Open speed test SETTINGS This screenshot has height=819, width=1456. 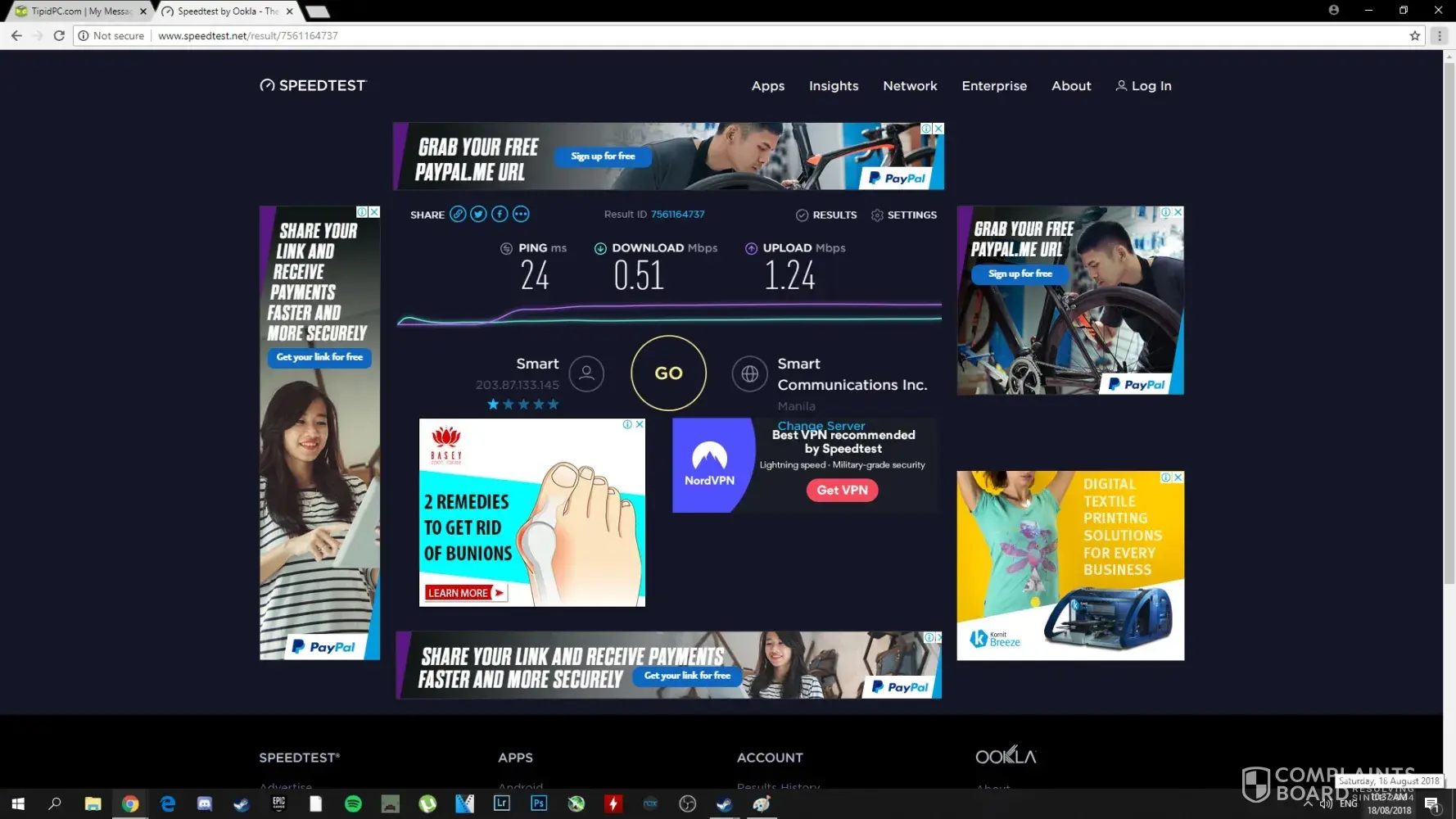point(904,215)
